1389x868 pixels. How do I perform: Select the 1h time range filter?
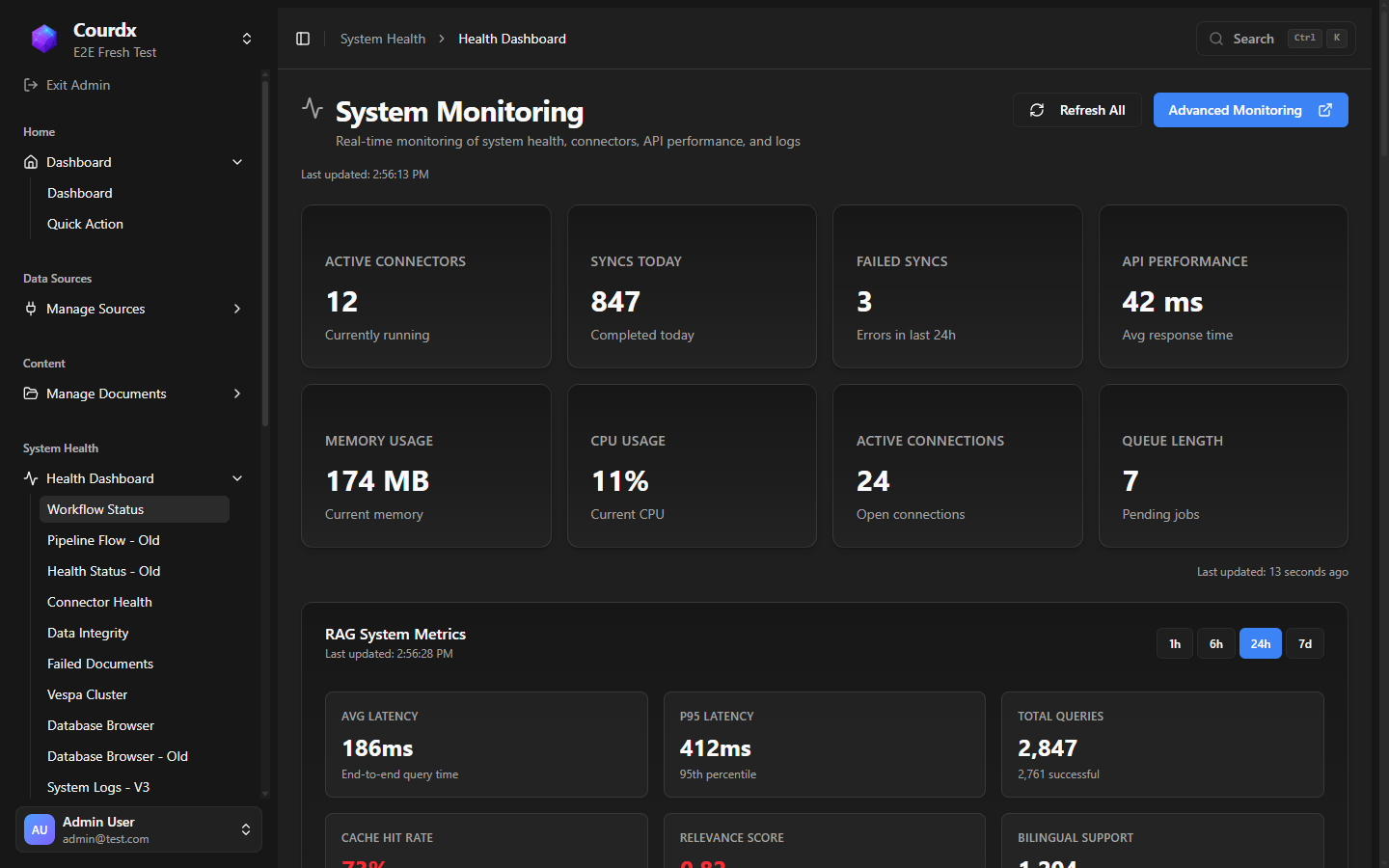click(1174, 643)
